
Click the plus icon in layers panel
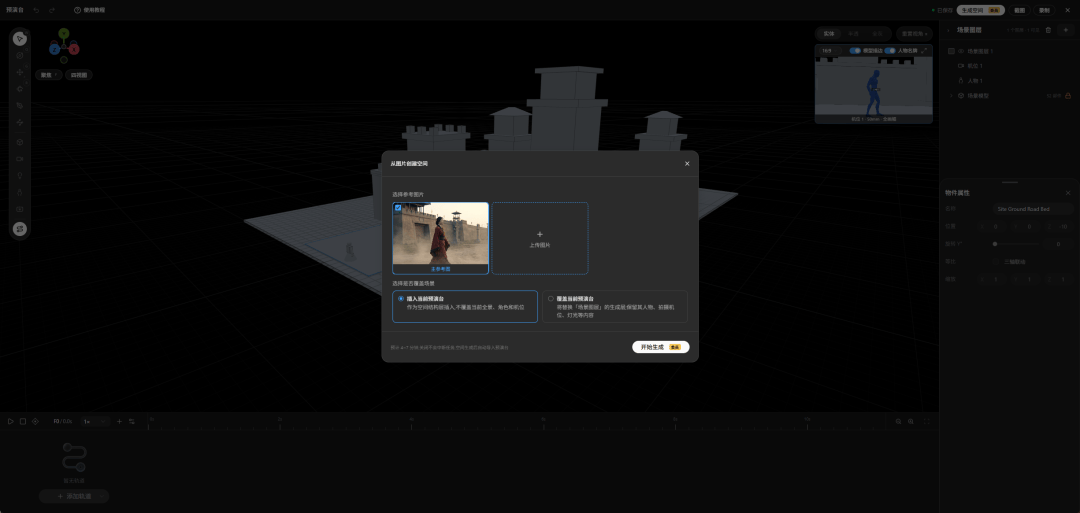pos(1066,30)
